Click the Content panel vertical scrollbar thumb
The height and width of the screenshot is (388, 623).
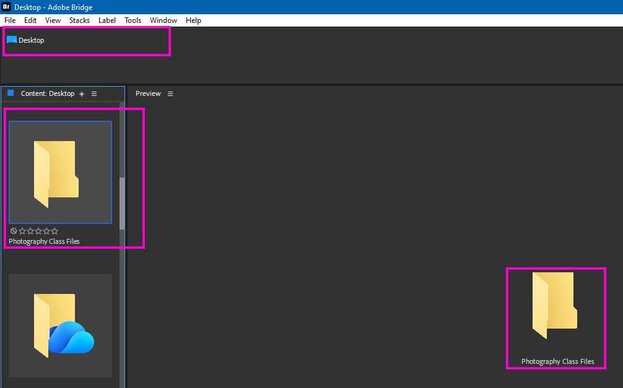(122, 203)
